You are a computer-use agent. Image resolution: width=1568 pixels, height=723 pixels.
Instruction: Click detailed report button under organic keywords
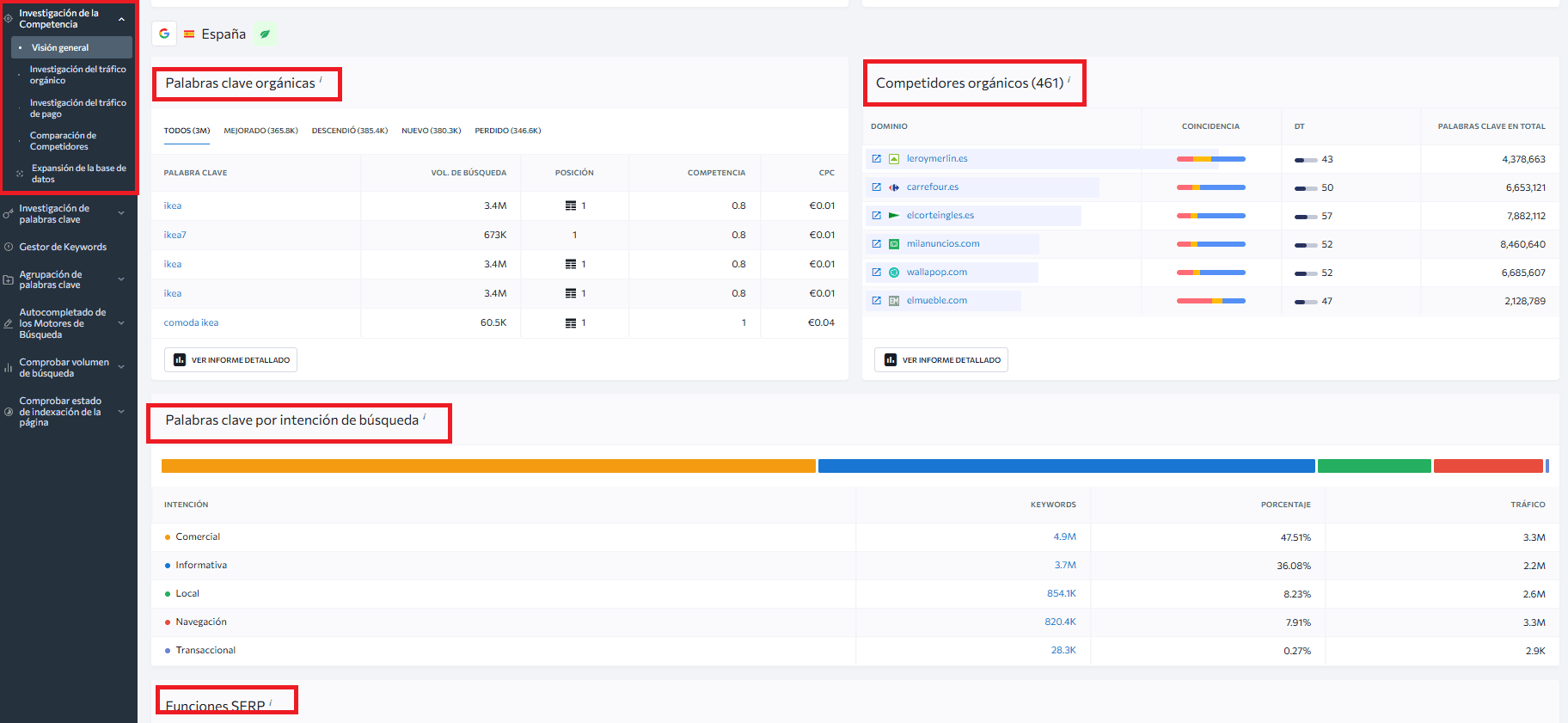(x=230, y=360)
